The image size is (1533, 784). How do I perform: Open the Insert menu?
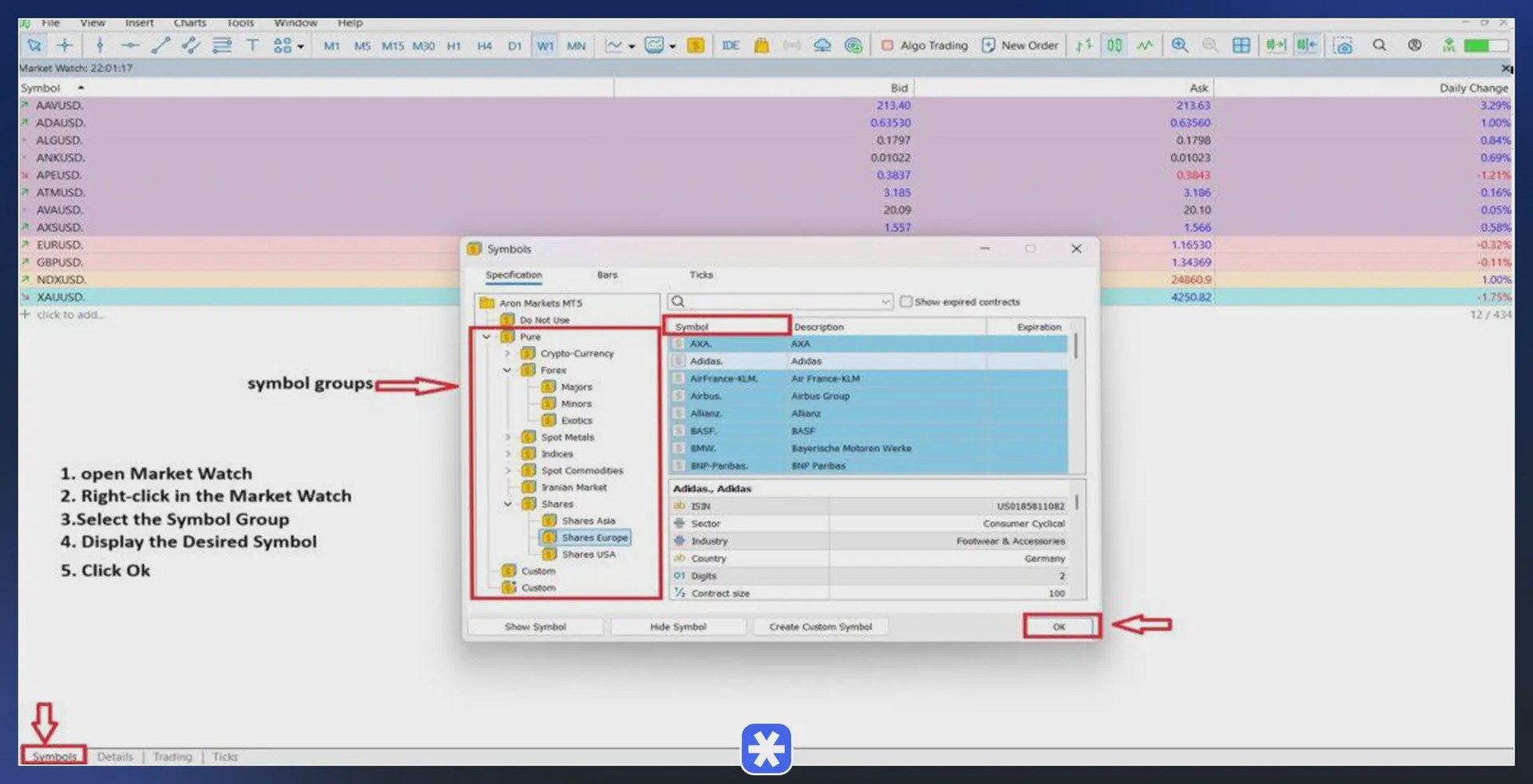click(139, 23)
